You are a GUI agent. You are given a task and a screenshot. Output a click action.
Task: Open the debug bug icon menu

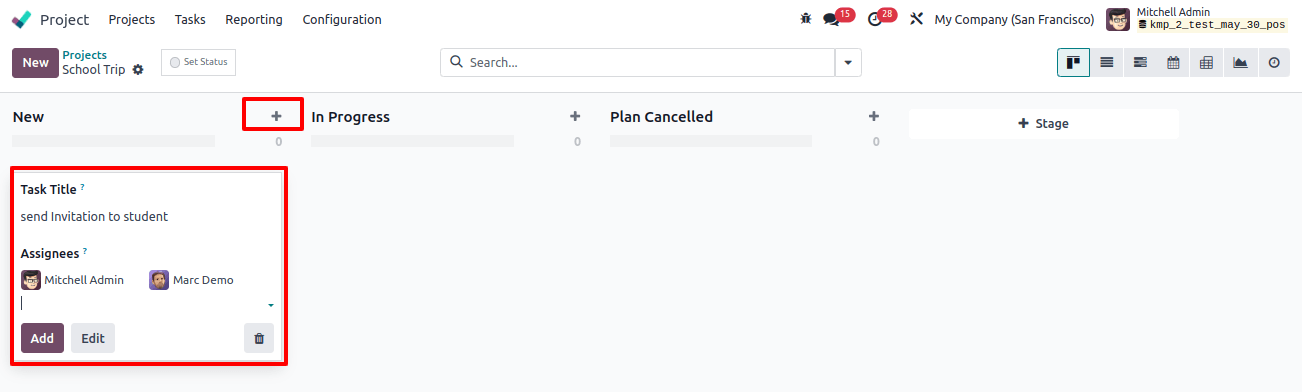[806, 19]
